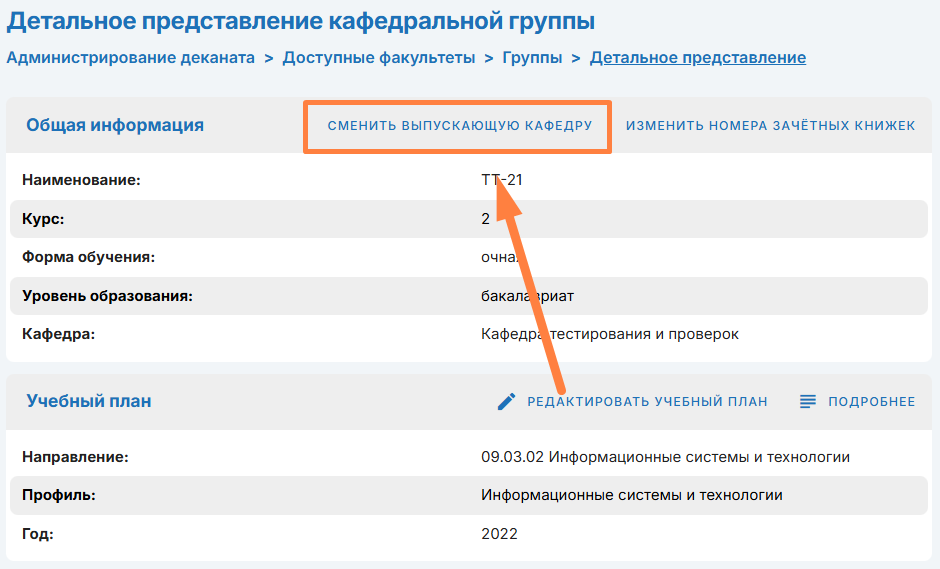Click the year value 2022
Image resolution: width=940 pixels, height=569 pixels.
[x=499, y=534]
